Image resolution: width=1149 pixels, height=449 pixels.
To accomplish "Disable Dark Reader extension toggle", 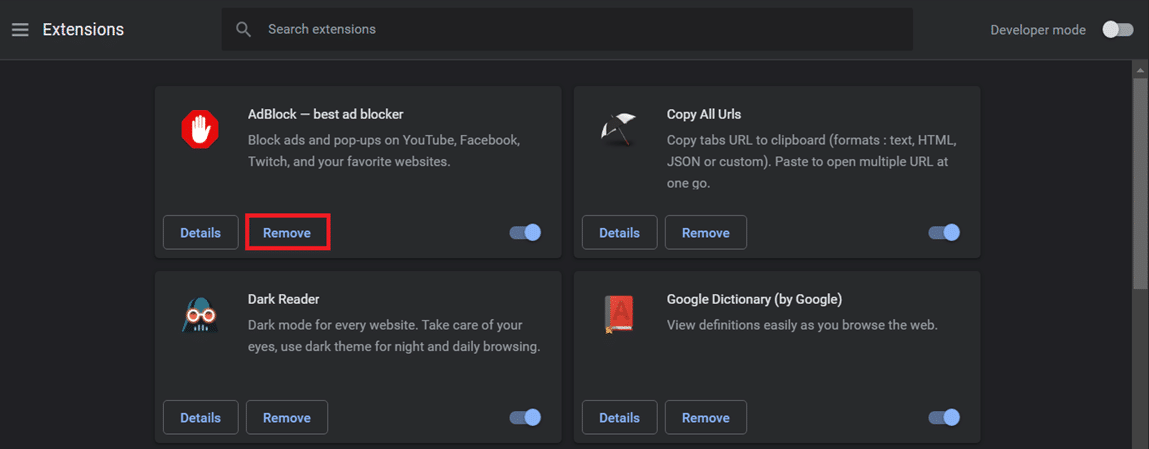I will tap(525, 417).
